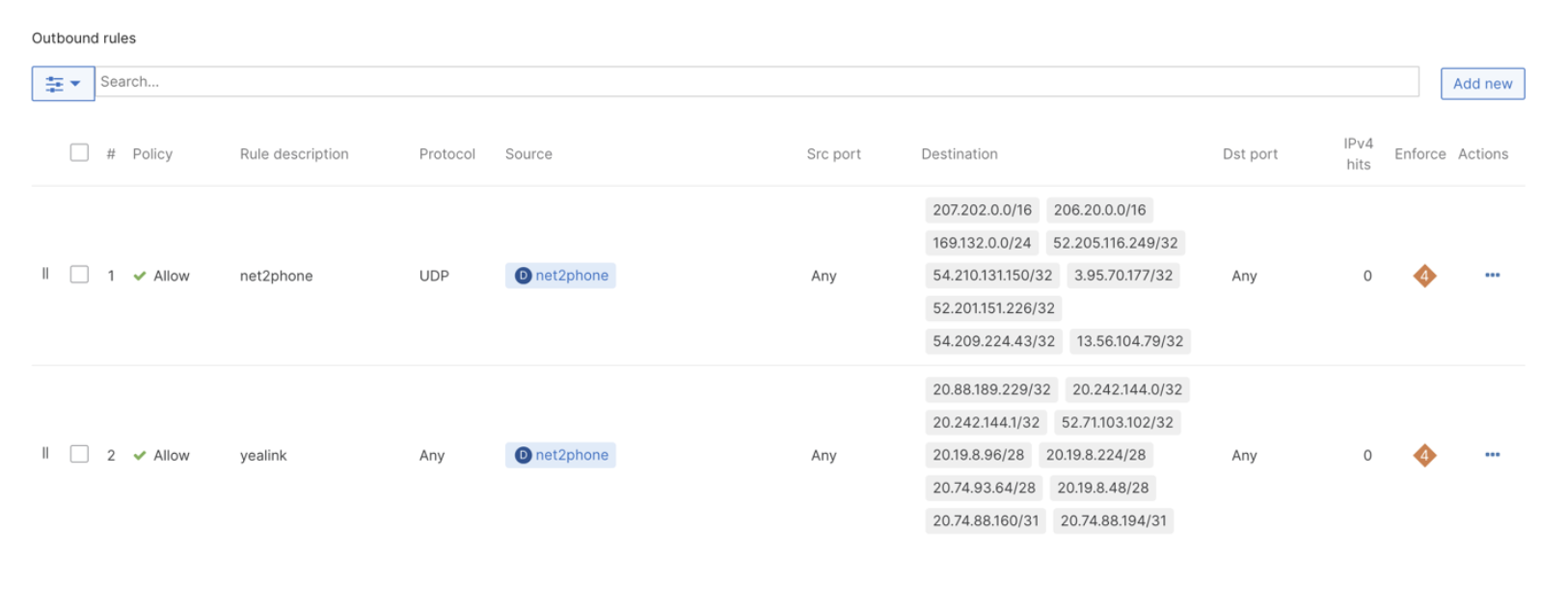Click the green Allow checkmark on rule 2
The width and height of the screenshot is (1568, 611).
point(140,455)
